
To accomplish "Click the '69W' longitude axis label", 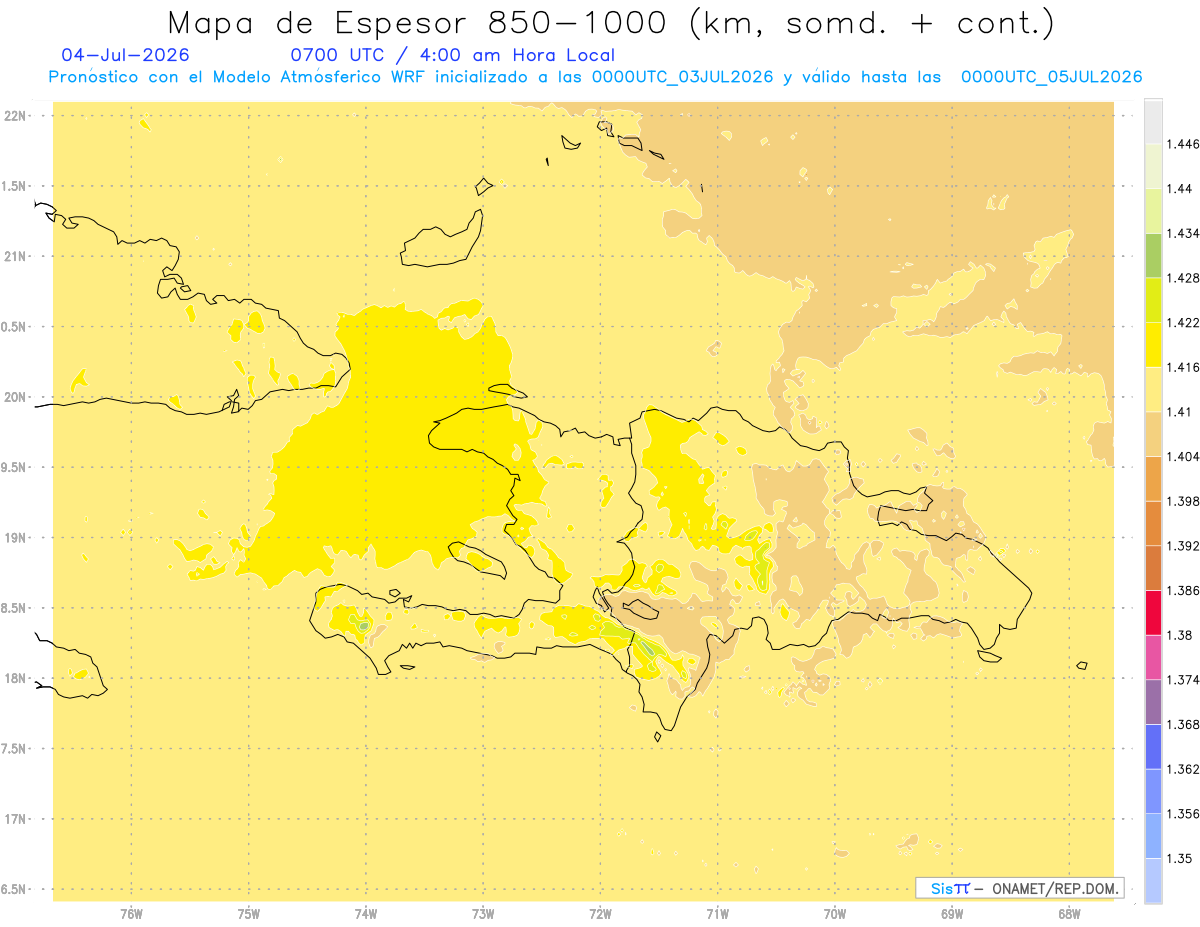I will coord(952,914).
